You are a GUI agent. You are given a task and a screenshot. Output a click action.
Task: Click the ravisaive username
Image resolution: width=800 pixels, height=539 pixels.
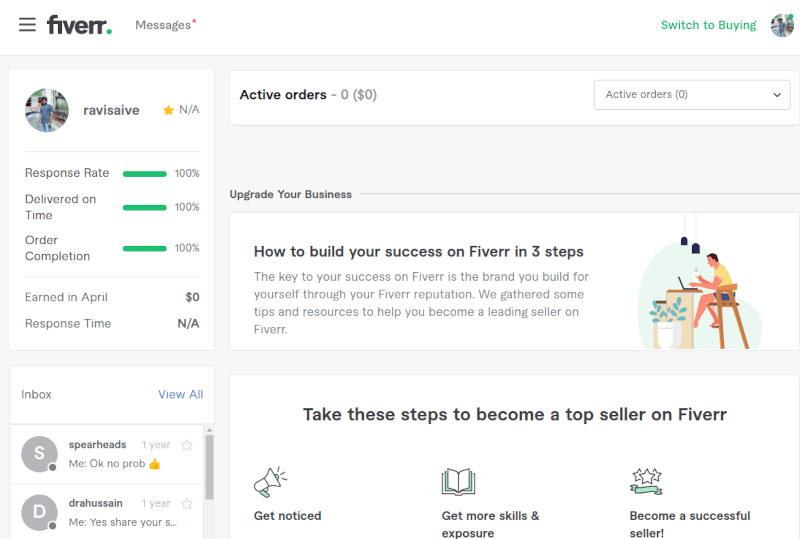111,110
